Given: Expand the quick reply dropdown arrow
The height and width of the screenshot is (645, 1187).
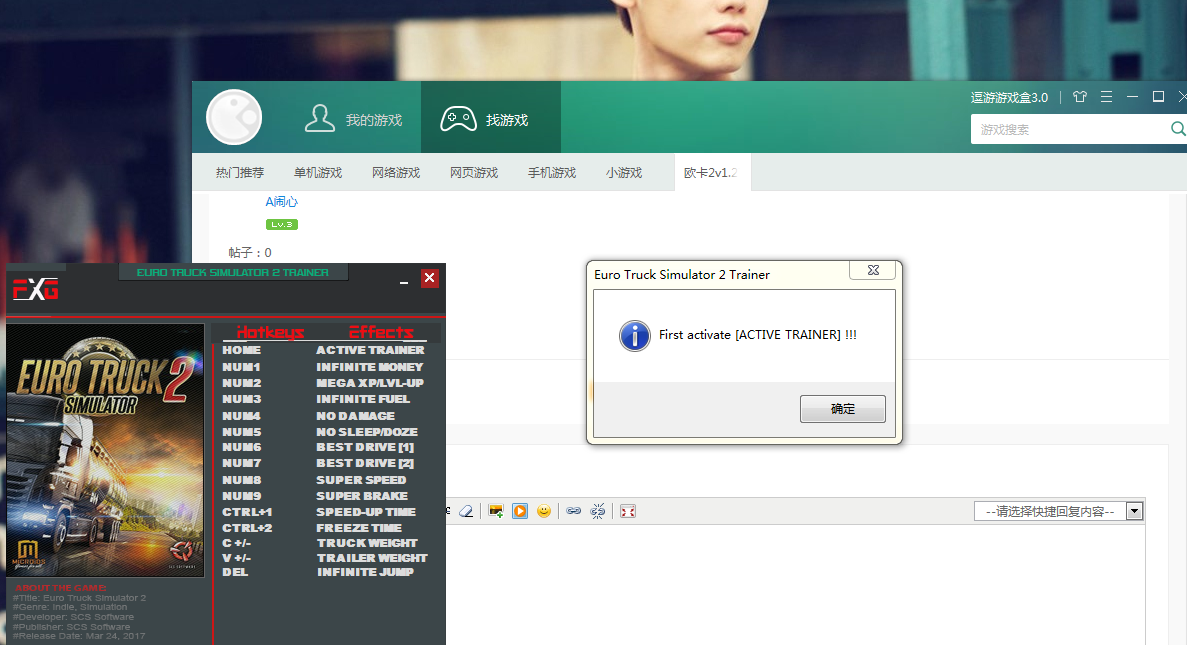Looking at the screenshot, I should 1134,512.
